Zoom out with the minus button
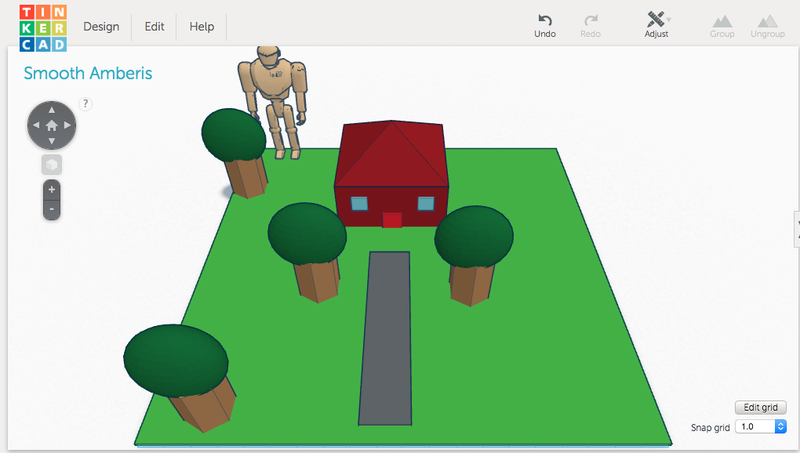Viewport: 800px width, 453px height. (x=52, y=209)
